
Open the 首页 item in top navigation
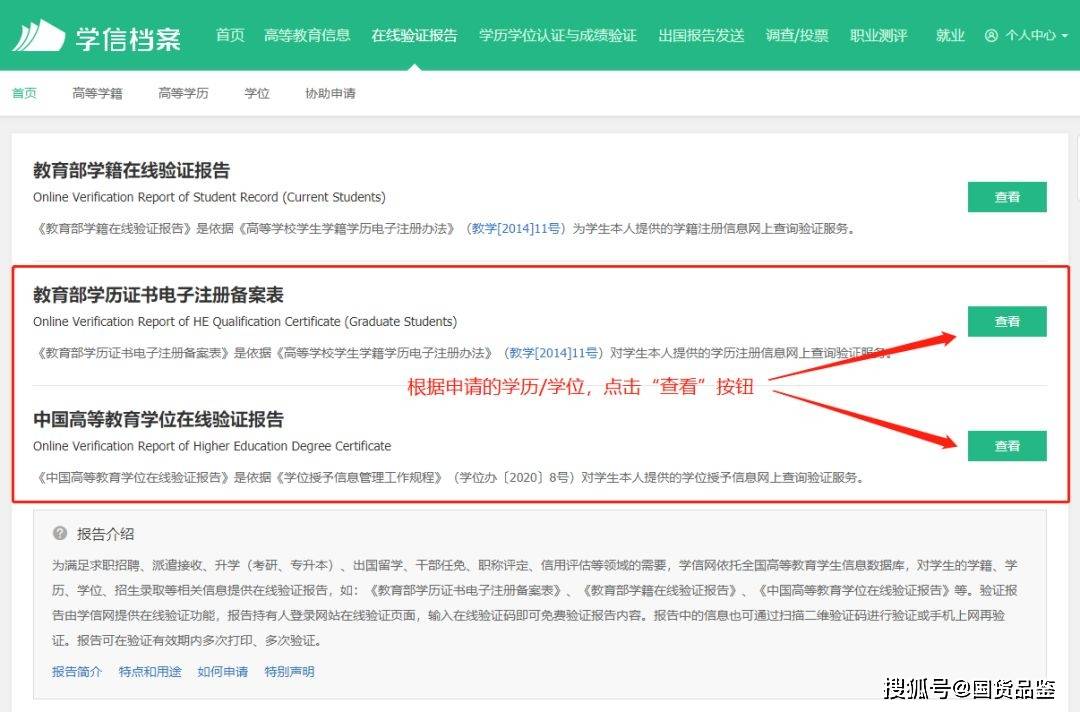(230, 36)
